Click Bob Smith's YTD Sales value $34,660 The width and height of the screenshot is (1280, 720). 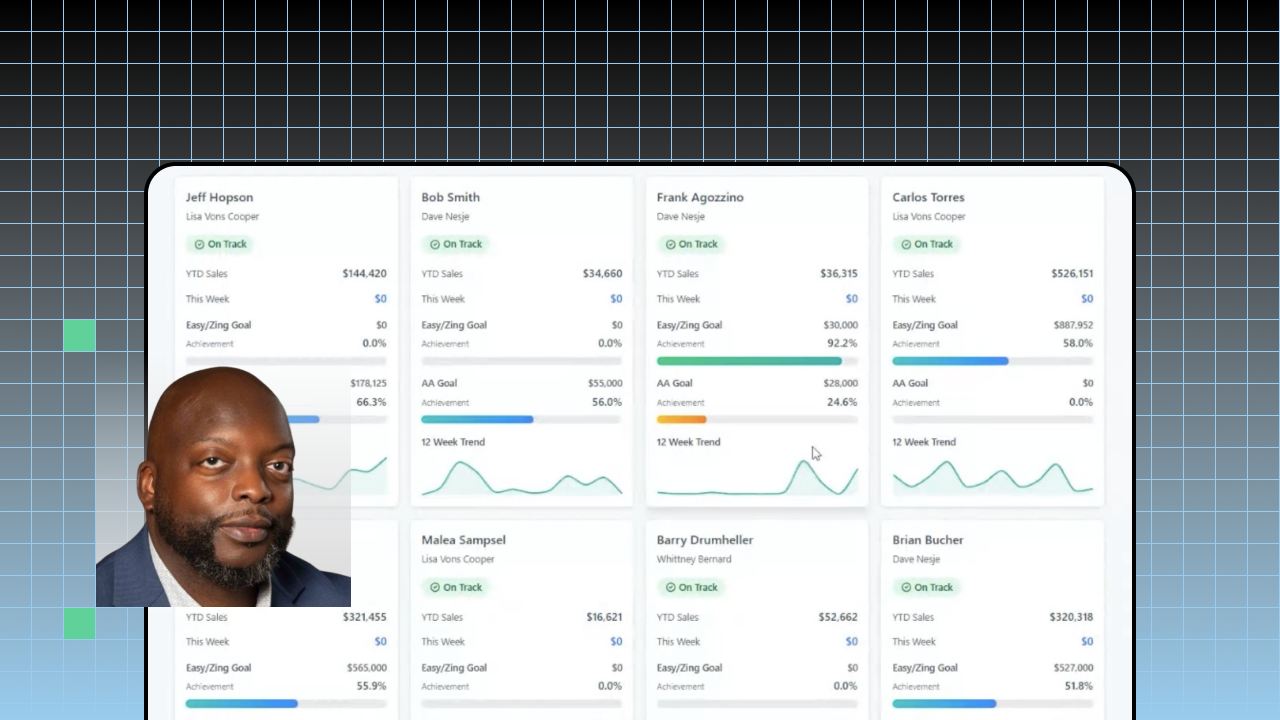(x=602, y=273)
